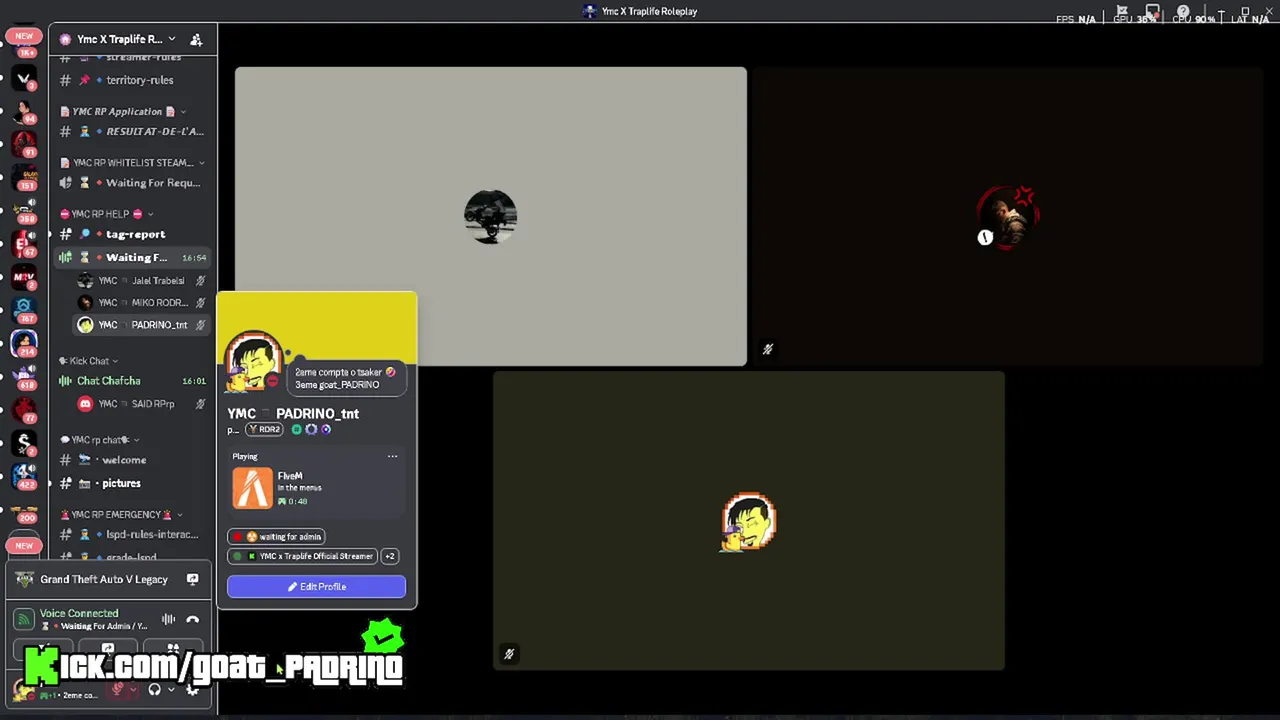Image resolution: width=1280 pixels, height=720 pixels.
Task: Open the territory-rules channel
Action: point(131,80)
